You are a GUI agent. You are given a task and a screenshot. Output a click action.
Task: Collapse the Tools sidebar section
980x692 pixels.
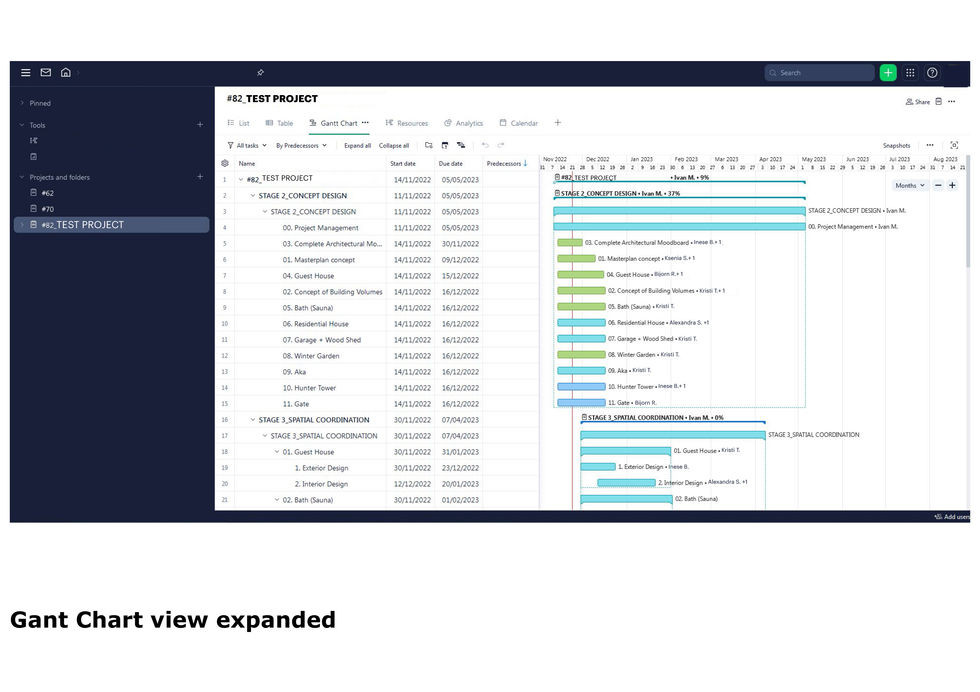click(22, 125)
